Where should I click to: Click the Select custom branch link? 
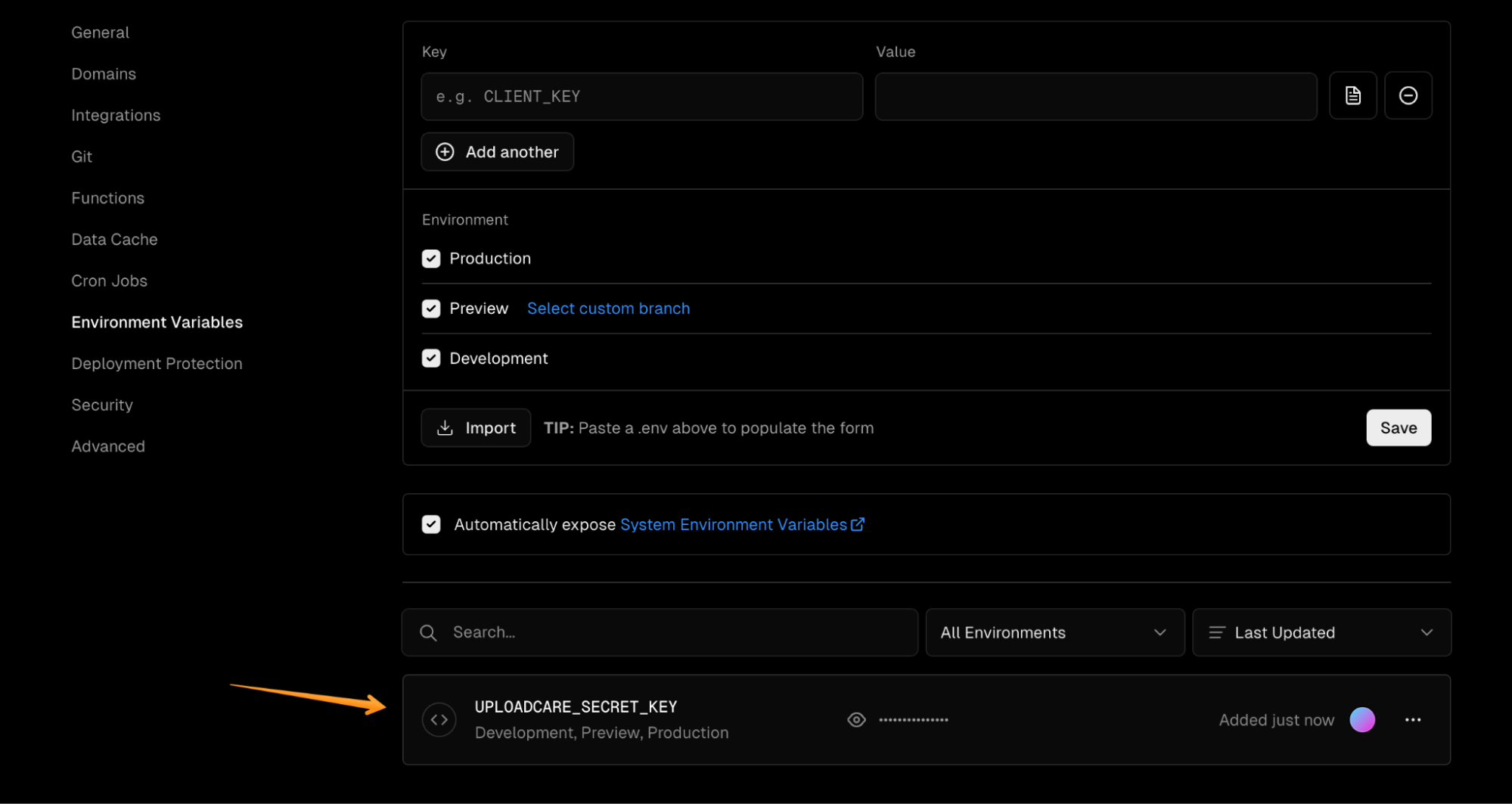click(x=608, y=308)
